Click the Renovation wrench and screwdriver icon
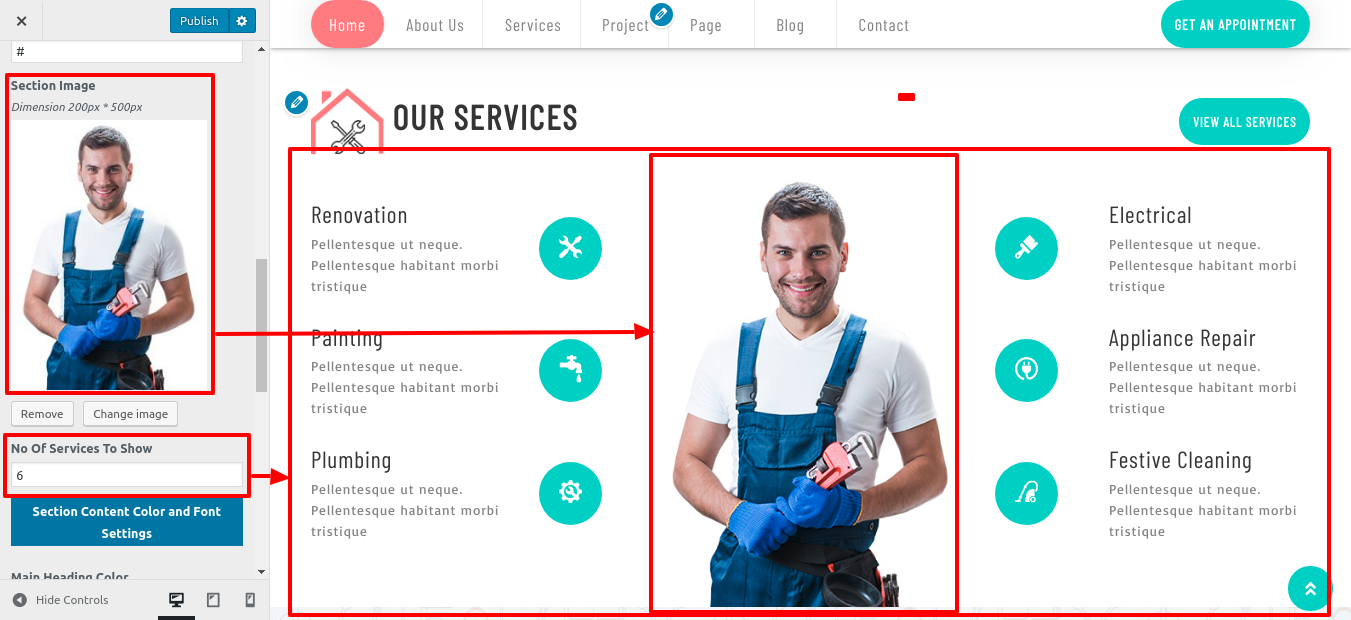This screenshot has width=1351, height=620. [570, 248]
